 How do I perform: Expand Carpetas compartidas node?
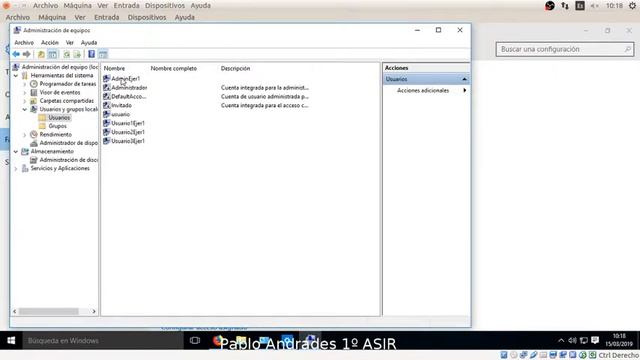24,101
